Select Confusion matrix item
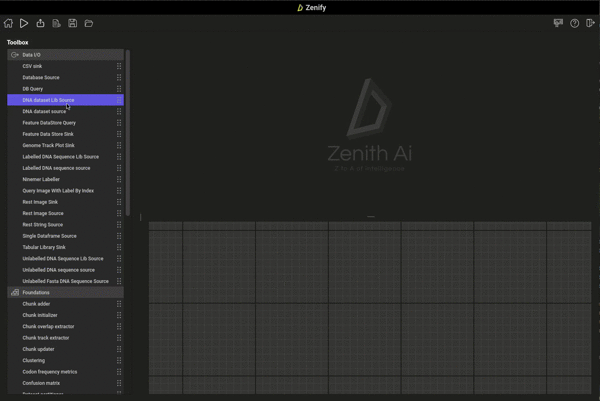 (x=65, y=383)
